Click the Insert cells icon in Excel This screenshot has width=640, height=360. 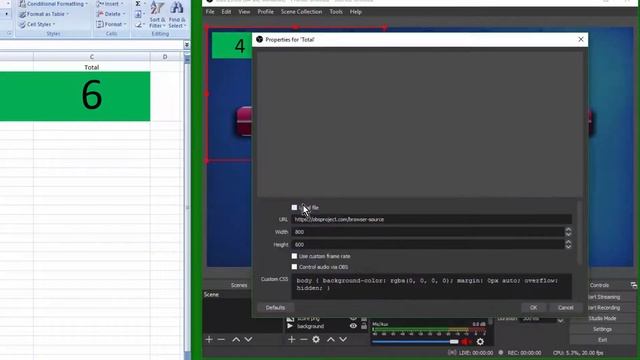[x=100, y=4]
